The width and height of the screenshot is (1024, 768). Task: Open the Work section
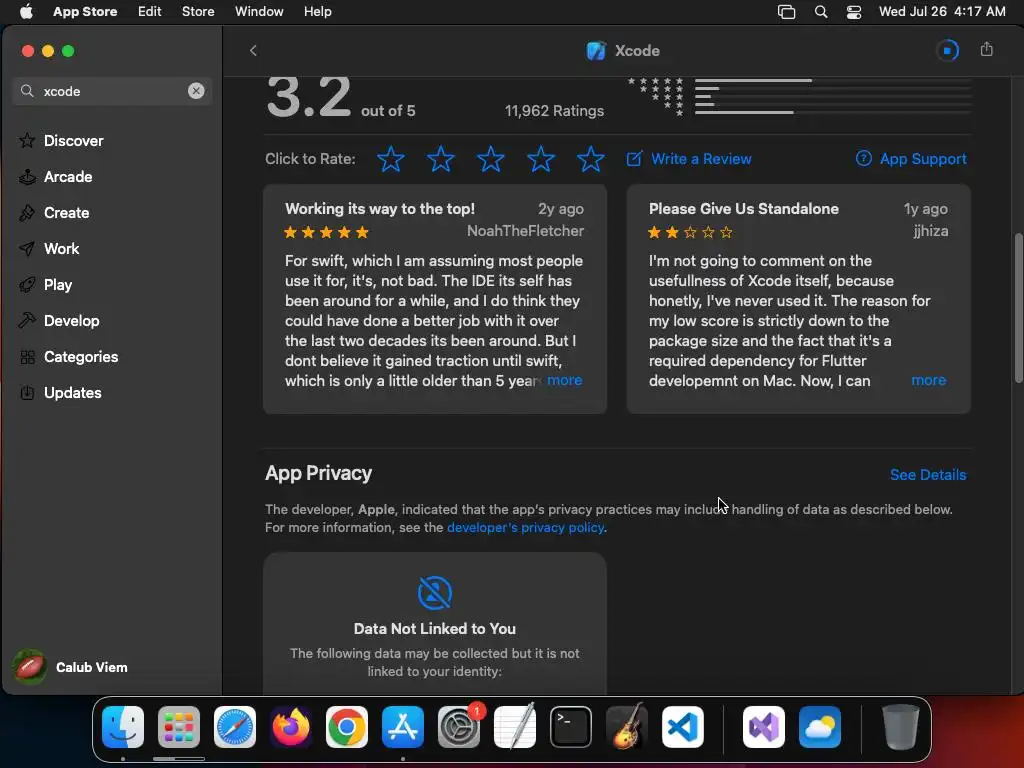[61, 249]
